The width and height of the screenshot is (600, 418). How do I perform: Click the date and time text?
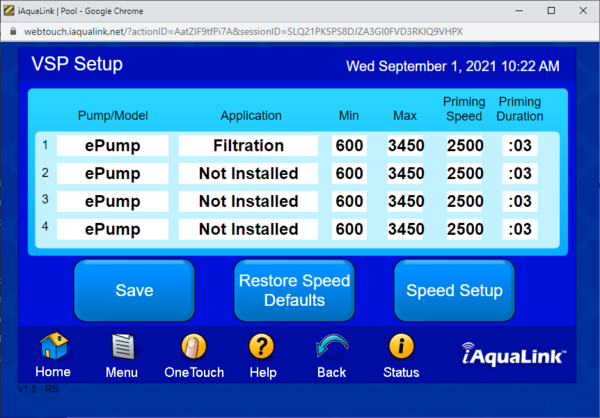(x=453, y=66)
